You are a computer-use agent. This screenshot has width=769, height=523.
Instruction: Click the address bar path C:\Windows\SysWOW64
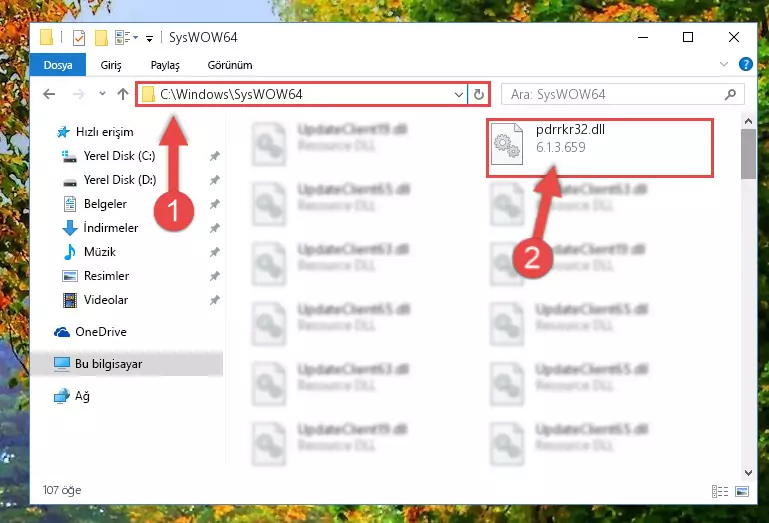click(231, 94)
